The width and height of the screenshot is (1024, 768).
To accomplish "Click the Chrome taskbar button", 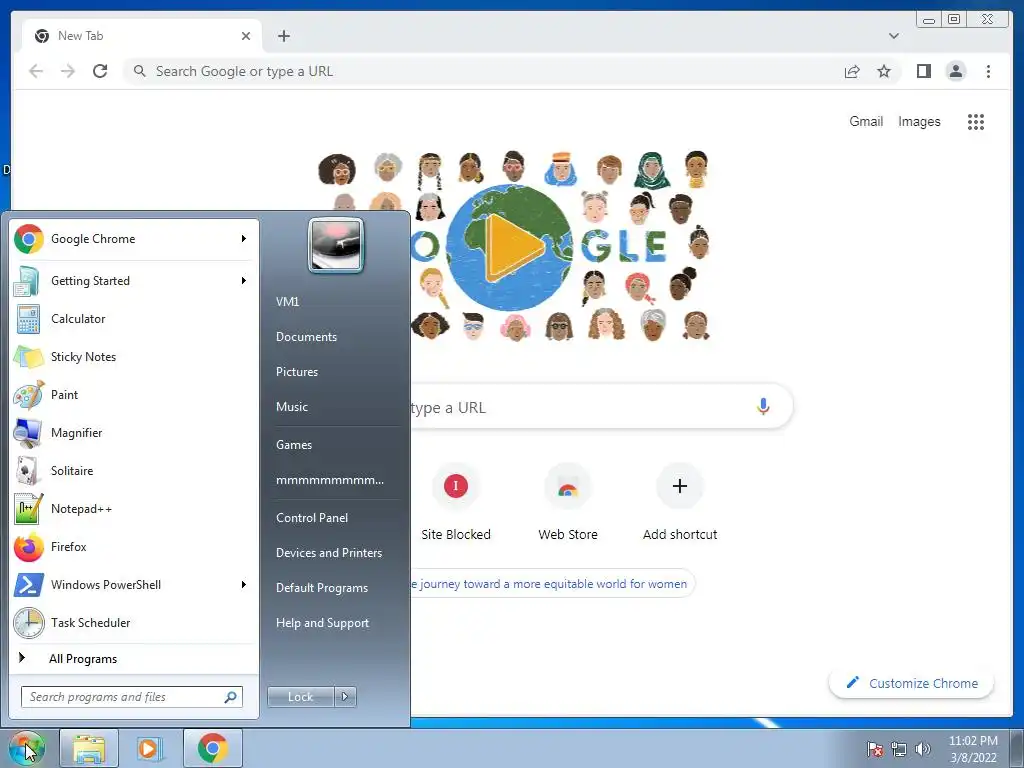I will pyautogui.click(x=213, y=748).
